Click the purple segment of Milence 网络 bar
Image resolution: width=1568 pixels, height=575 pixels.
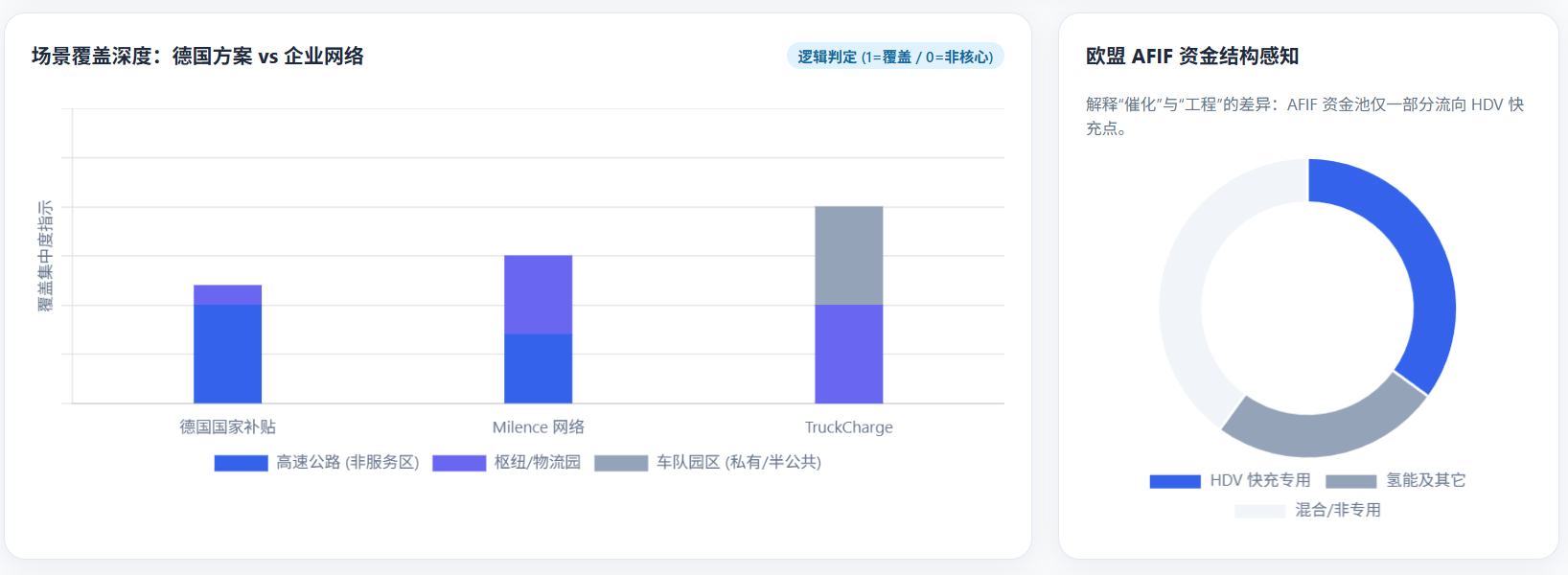click(538, 294)
